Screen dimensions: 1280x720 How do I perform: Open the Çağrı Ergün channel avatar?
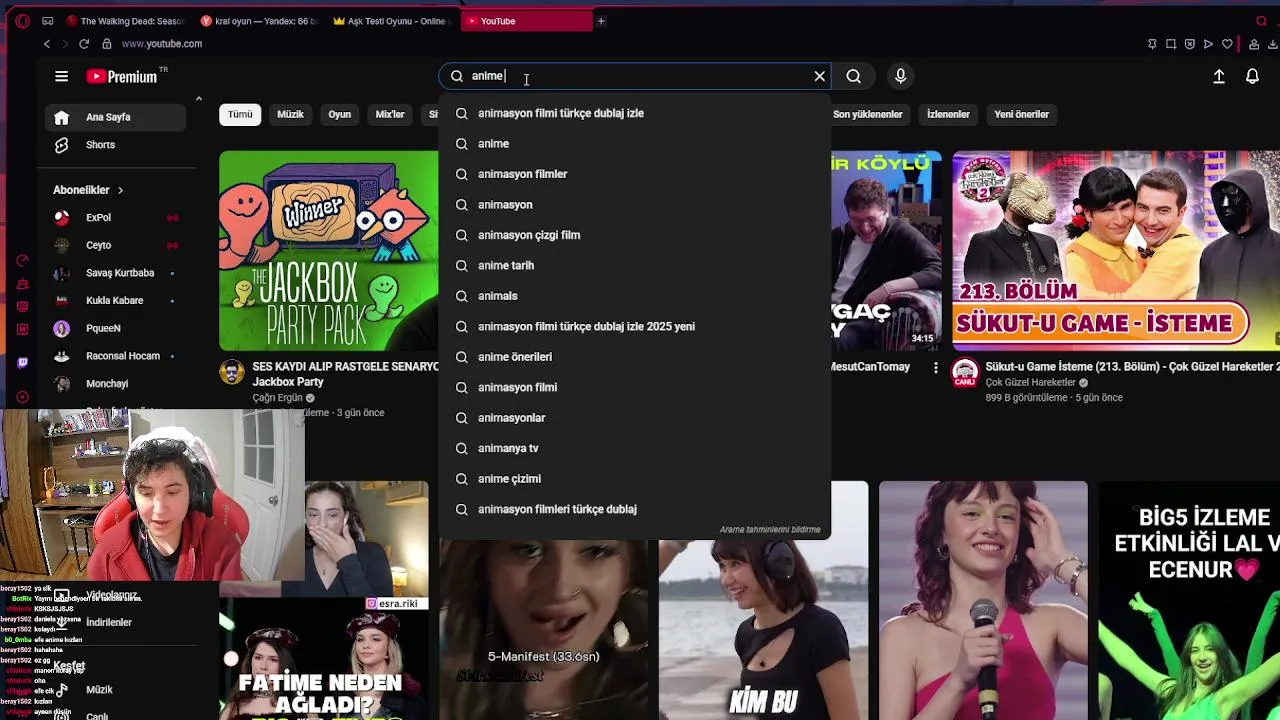pos(232,373)
